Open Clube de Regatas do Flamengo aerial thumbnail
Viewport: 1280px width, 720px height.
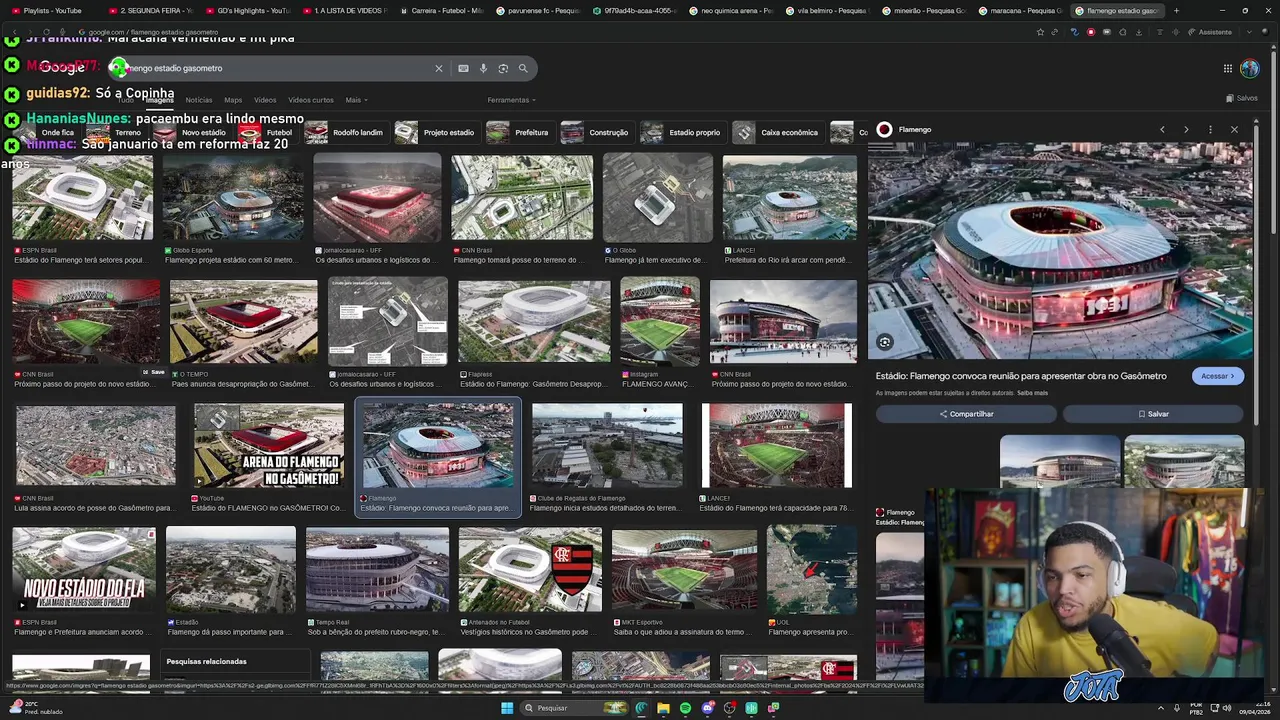click(x=607, y=446)
